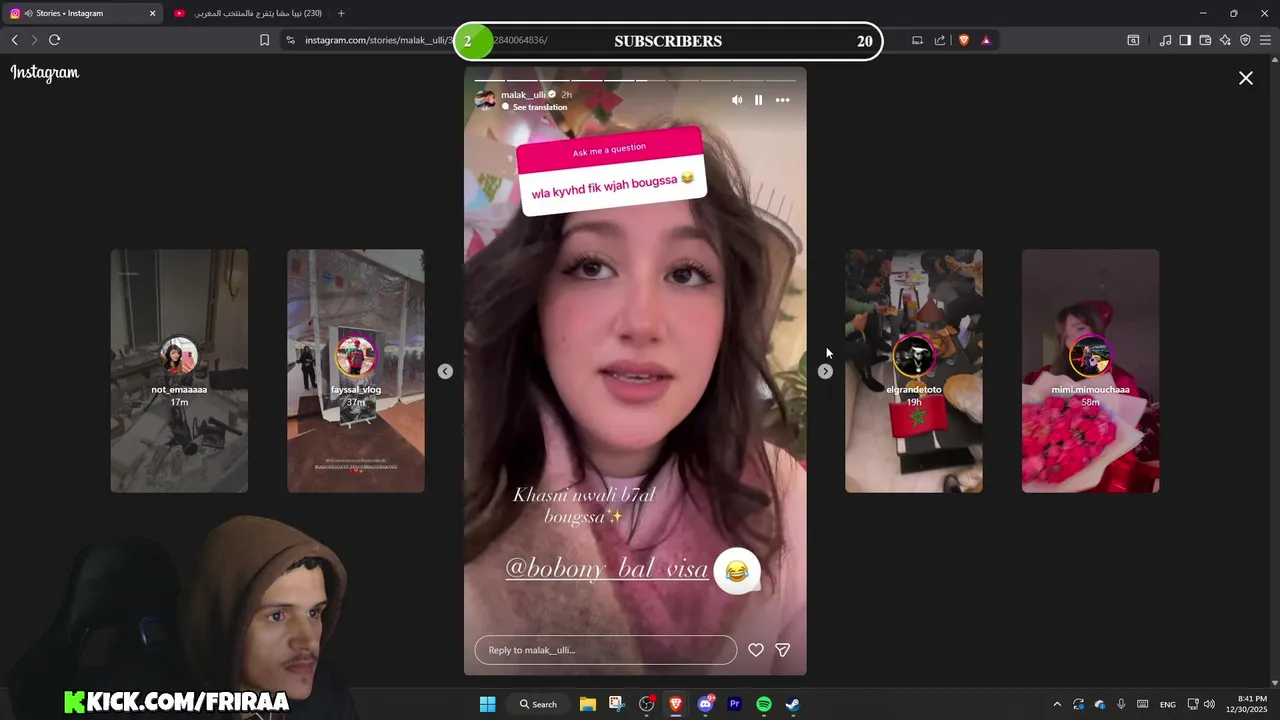Mute the story audio speaker icon
The width and height of the screenshot is (1280, 720).
pyautogui.click(x=737, y=100)
